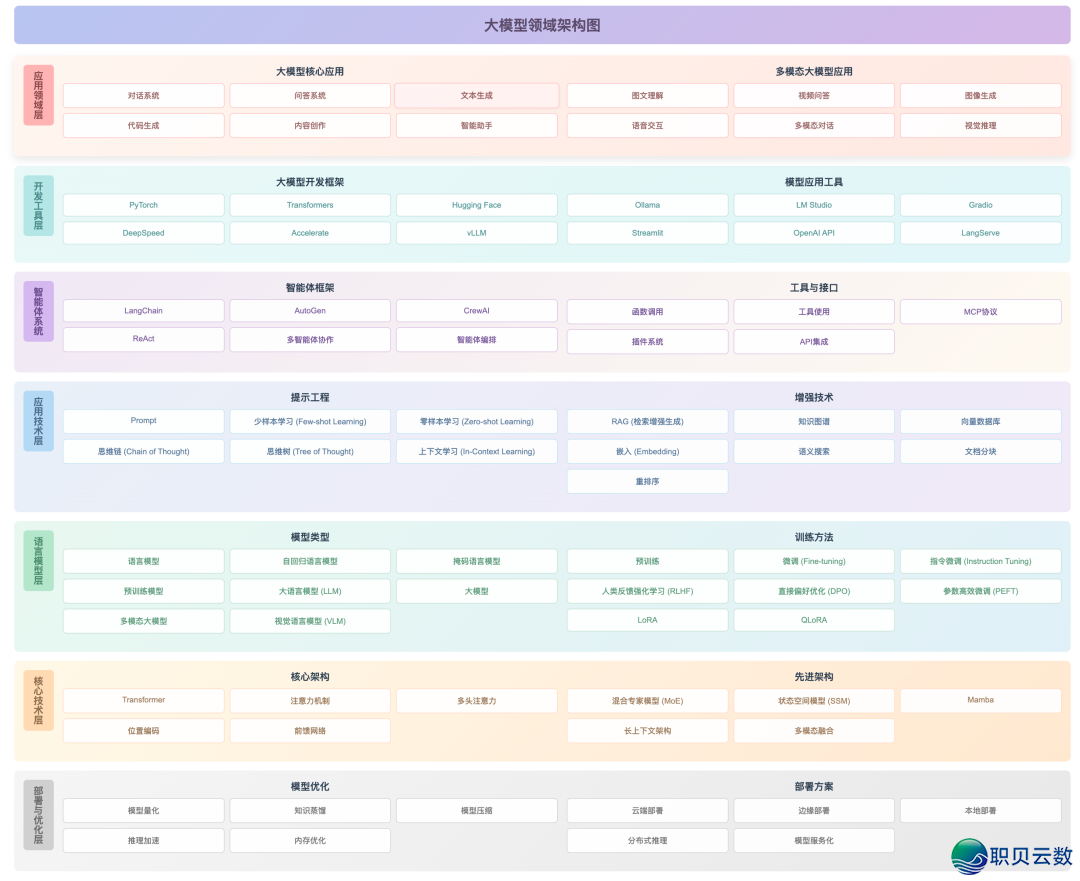
Task: Click the 职贝云数 logo watermark
Action: click(x=1011, y=856)
